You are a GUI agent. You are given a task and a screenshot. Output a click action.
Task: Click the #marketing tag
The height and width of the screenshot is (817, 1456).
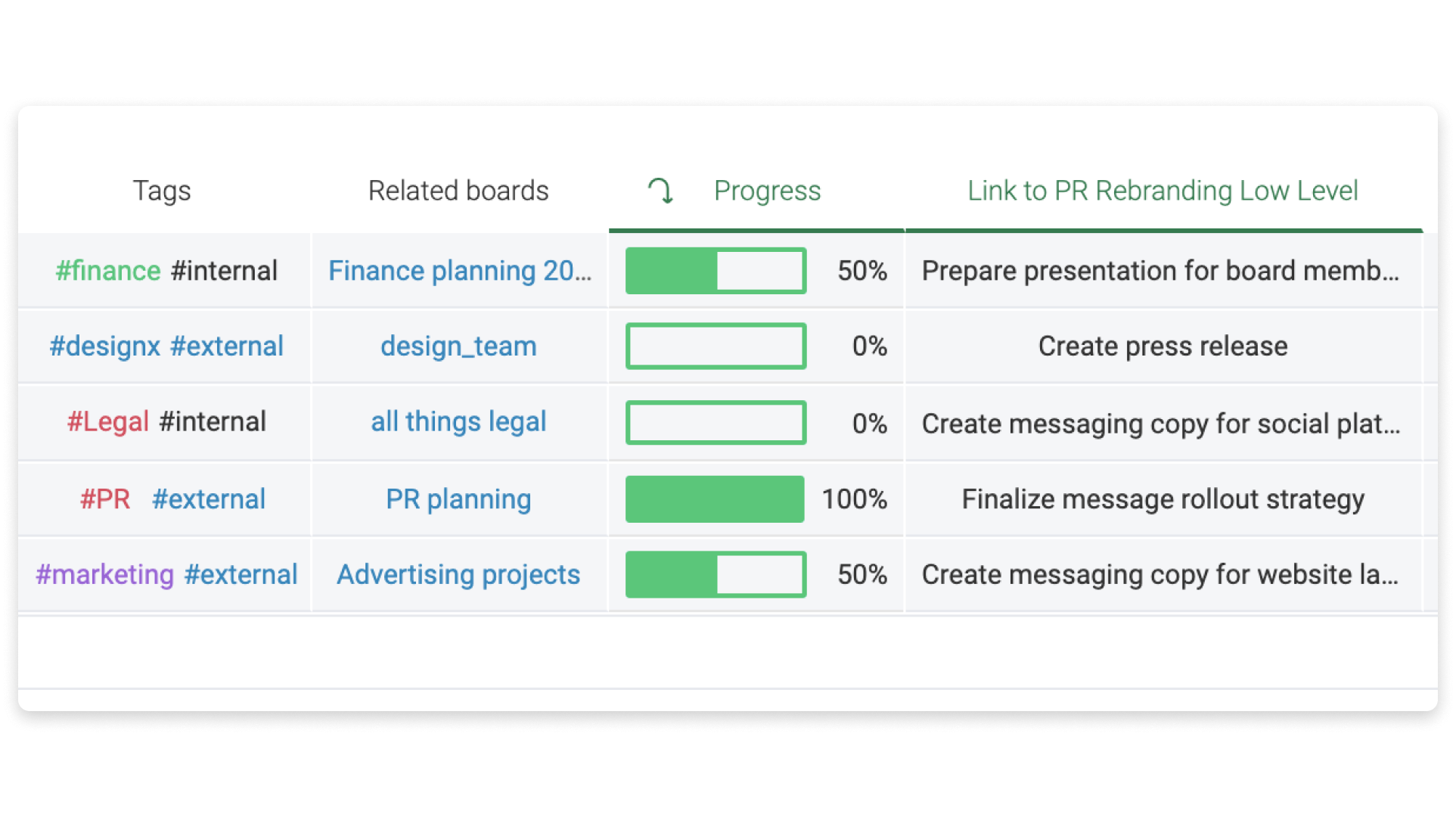coord(105,575)
